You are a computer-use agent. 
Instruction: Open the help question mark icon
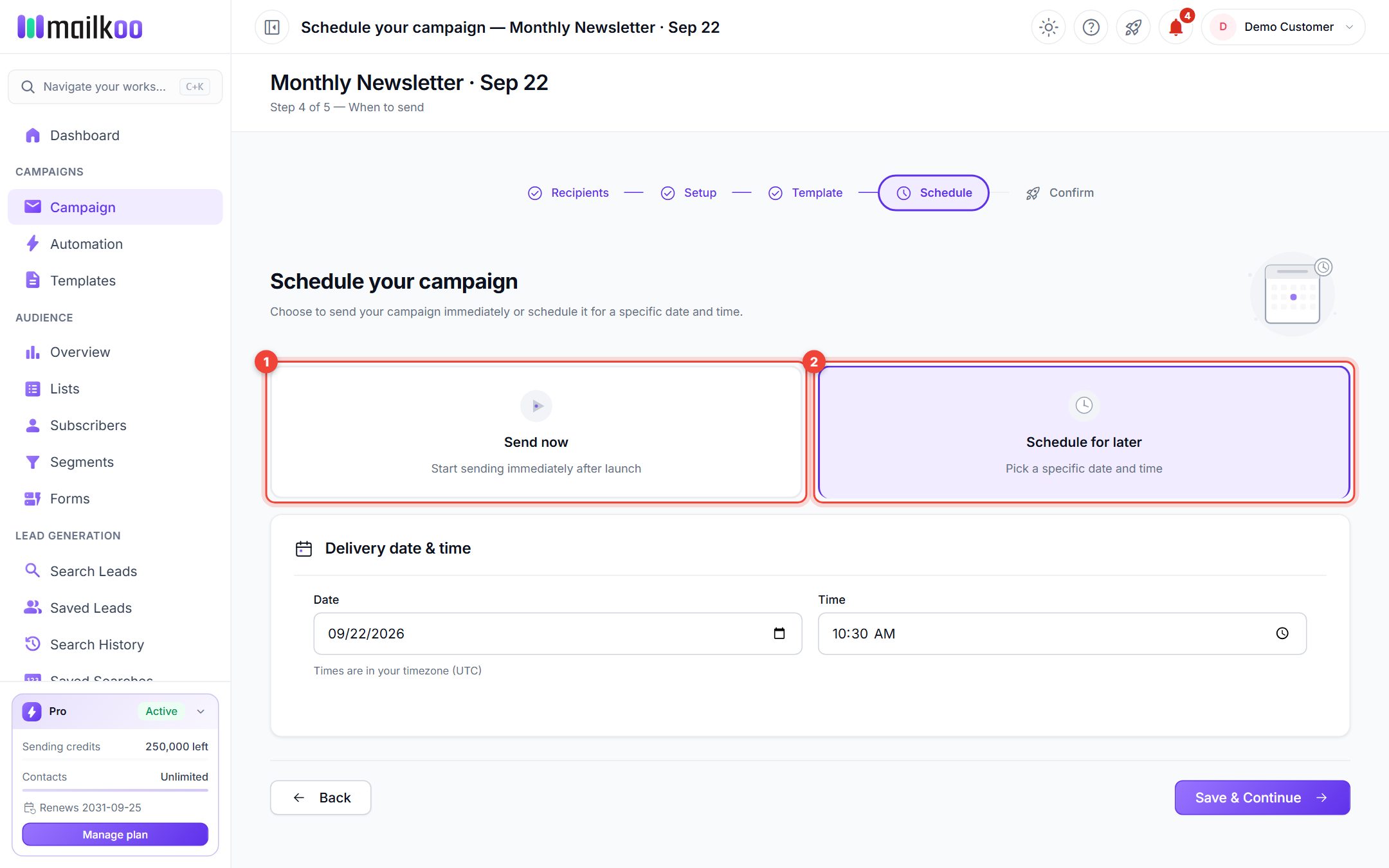click(x=1091, y=27)
